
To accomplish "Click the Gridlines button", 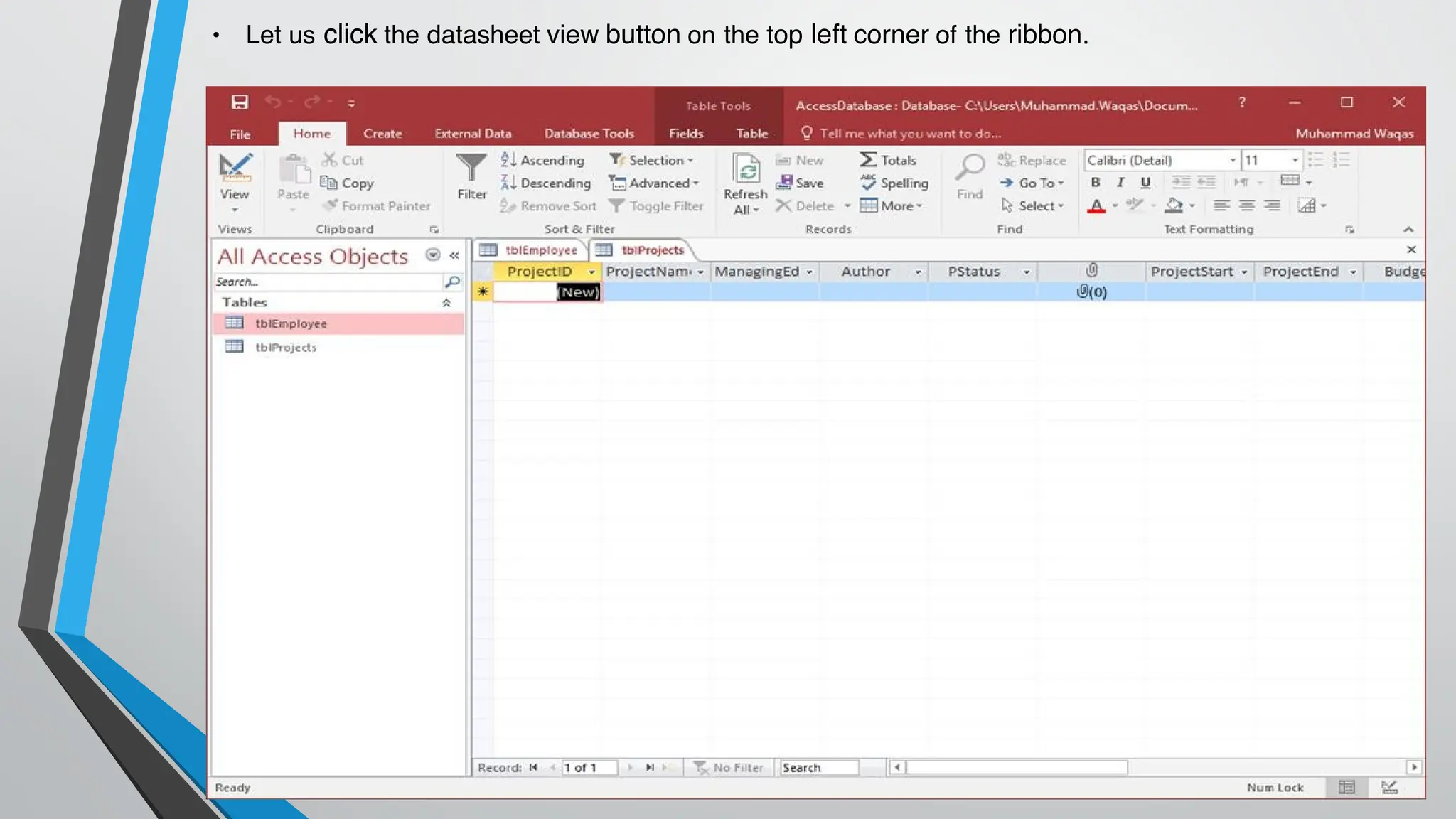I will tap(1290, 181).
